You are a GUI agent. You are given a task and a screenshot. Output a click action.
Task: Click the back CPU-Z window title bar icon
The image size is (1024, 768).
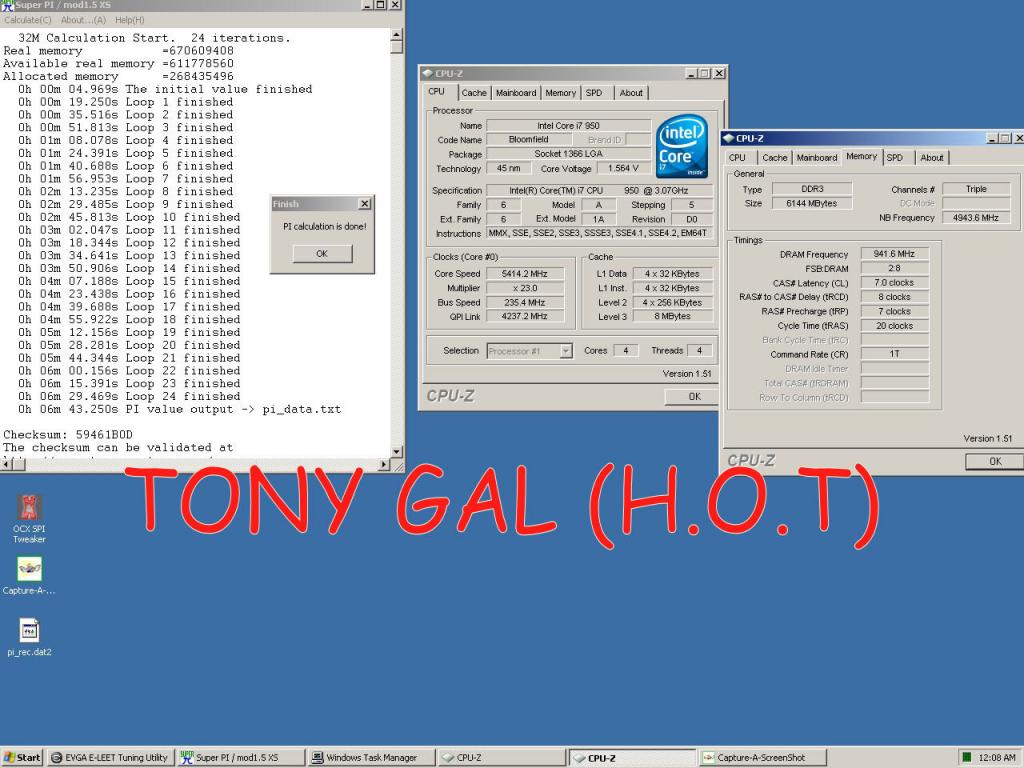point(428,73)
